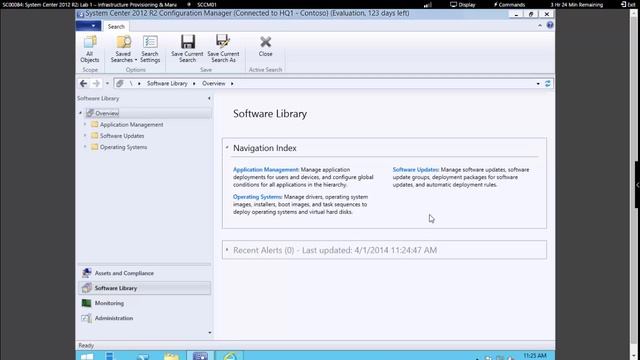This screenshot has width=640, height=360.
Task: Collapse the Software Library navigation pane
Action: (209, 98)
